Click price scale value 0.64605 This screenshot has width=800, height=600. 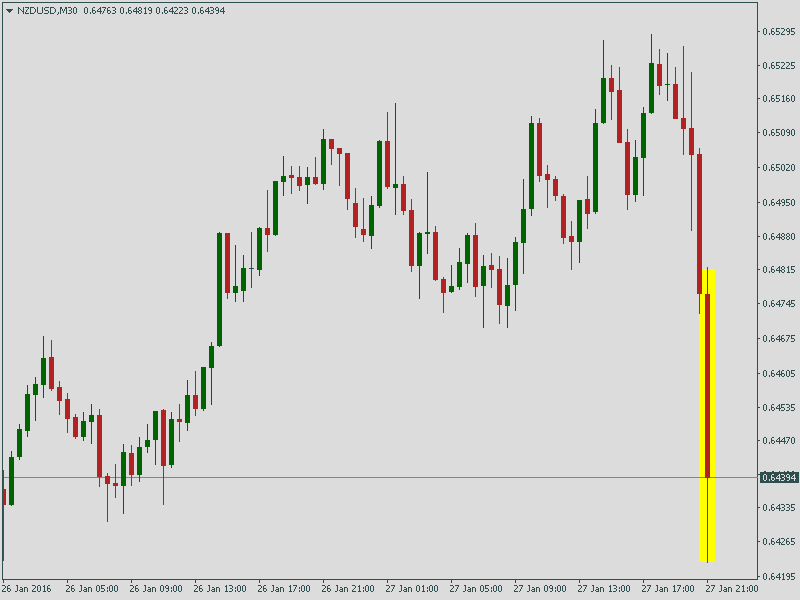pos(779,373)
